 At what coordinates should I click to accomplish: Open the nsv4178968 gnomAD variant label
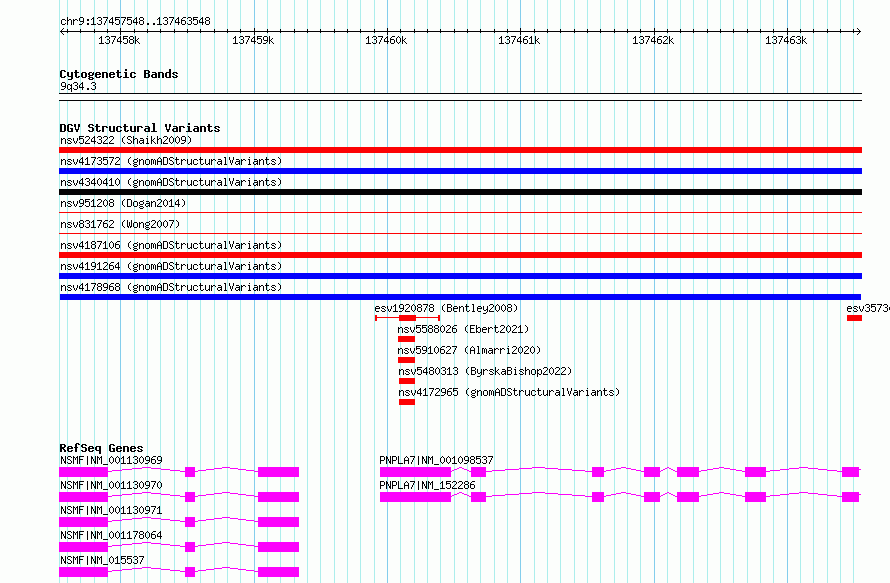pyautogui.click(x=171, y=287)
